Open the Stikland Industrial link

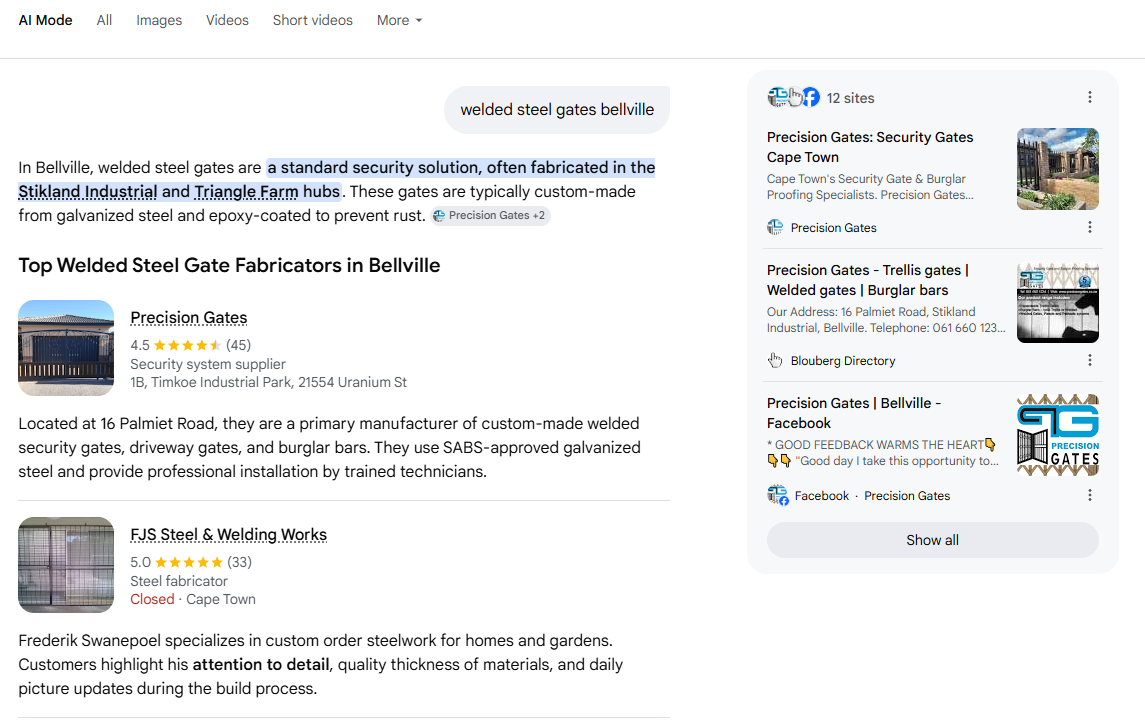[x=88, y=192]
